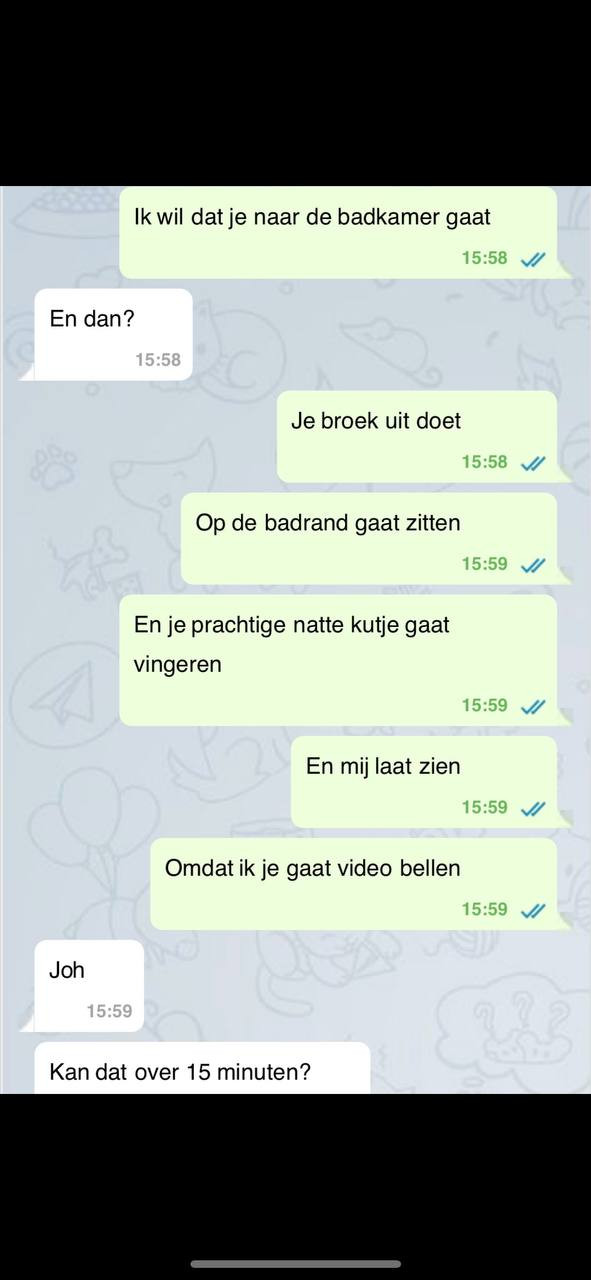
Task: Tap double checkmark on the badkamer message
Action: [x=533, y=259]
